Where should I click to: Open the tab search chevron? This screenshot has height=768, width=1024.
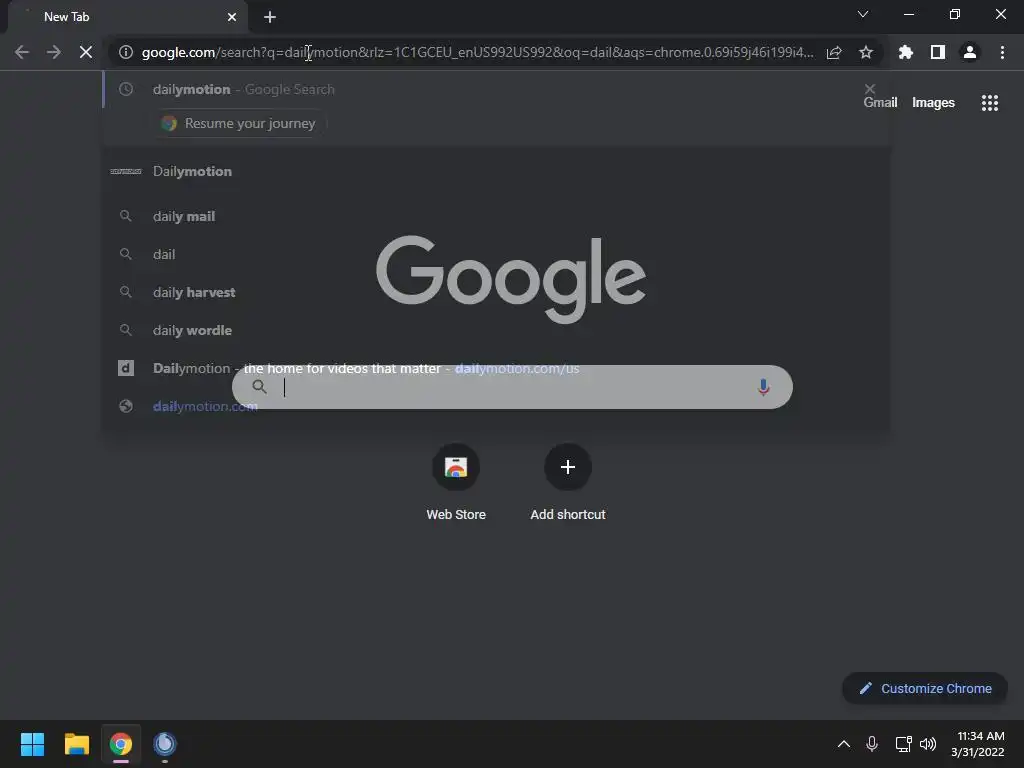(x=863, y=14)
